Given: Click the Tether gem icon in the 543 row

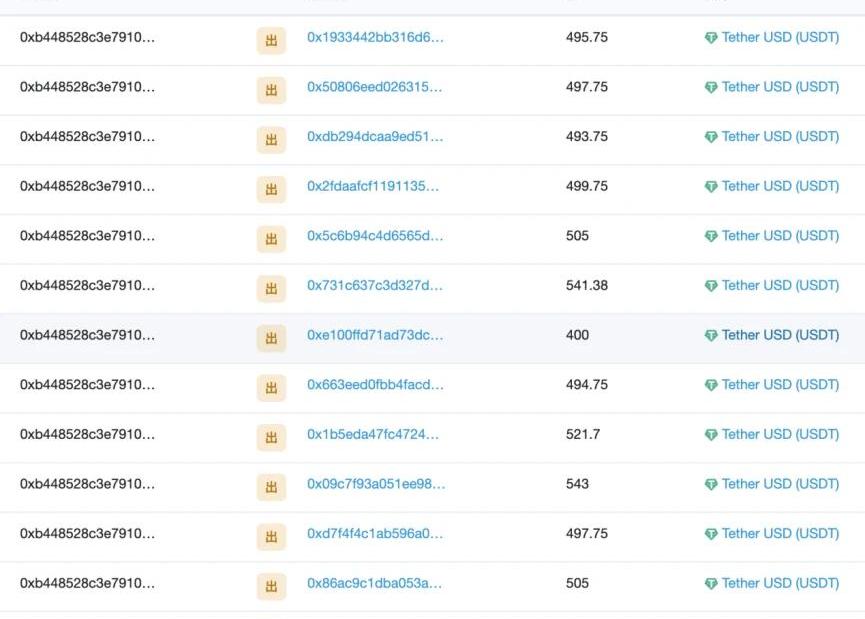Looking at the screenshot, I should [x=711, y=485].
